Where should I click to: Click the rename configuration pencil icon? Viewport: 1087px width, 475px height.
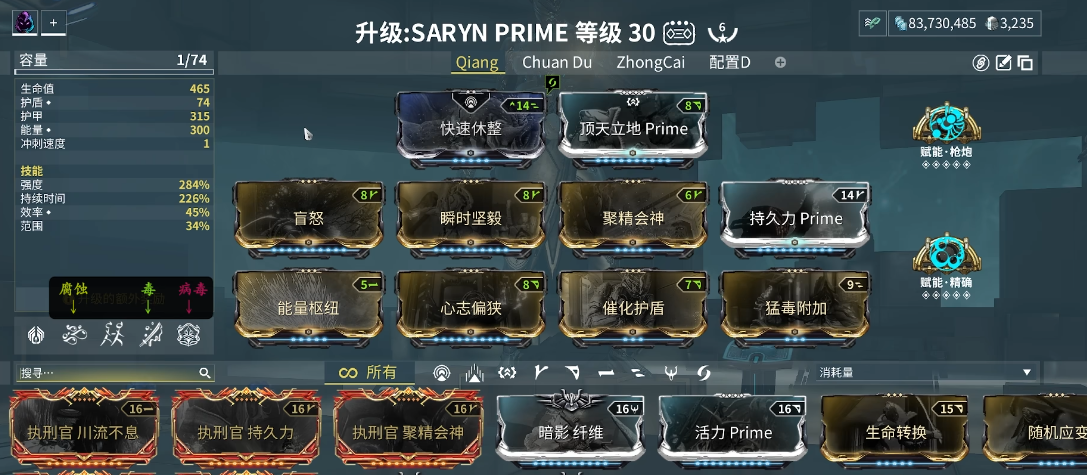(1003, 63)
